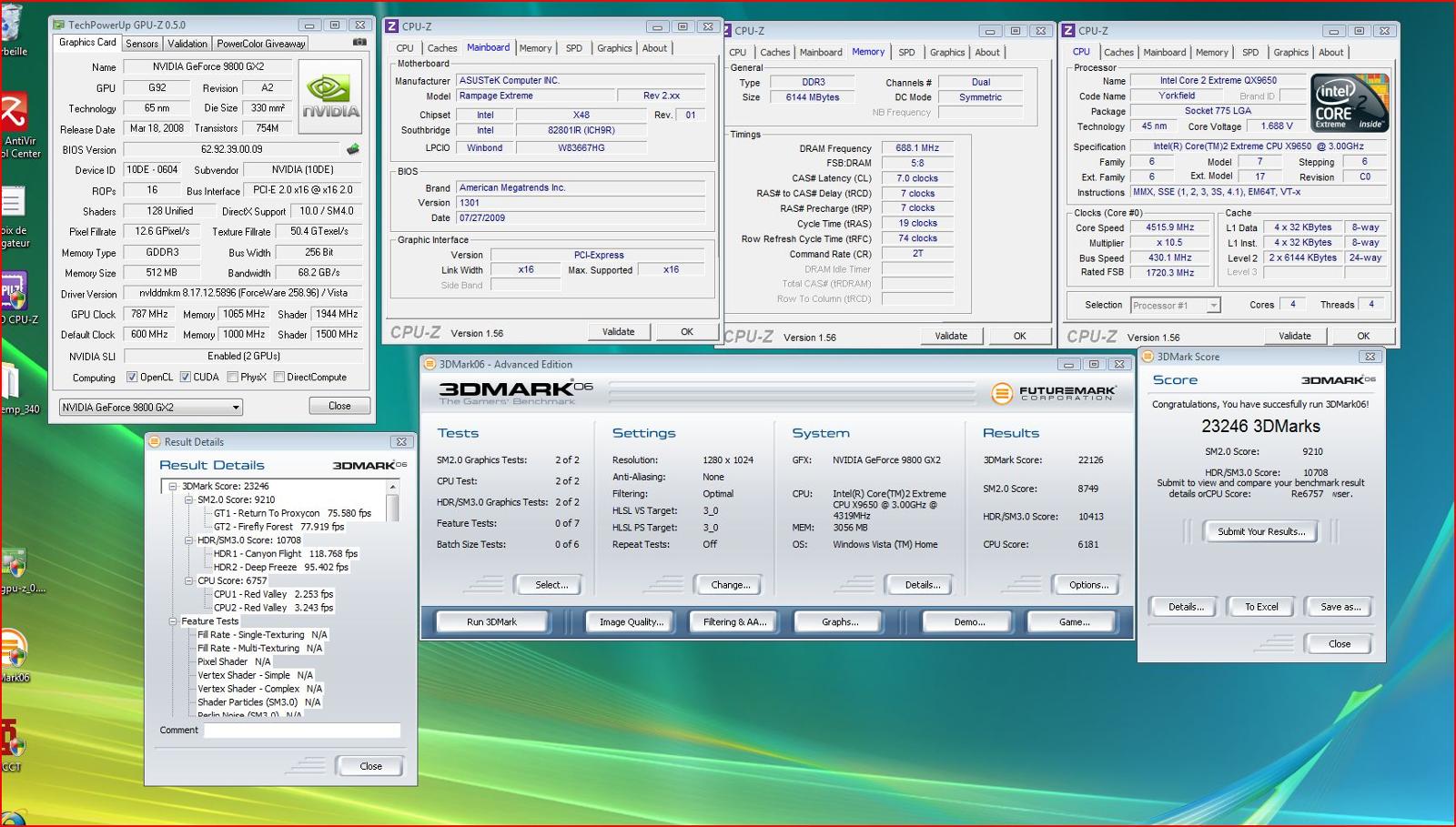The image size is (1456, 827).
Task: Click GPU-Z title bar icon
Action: tap(59, 25)
